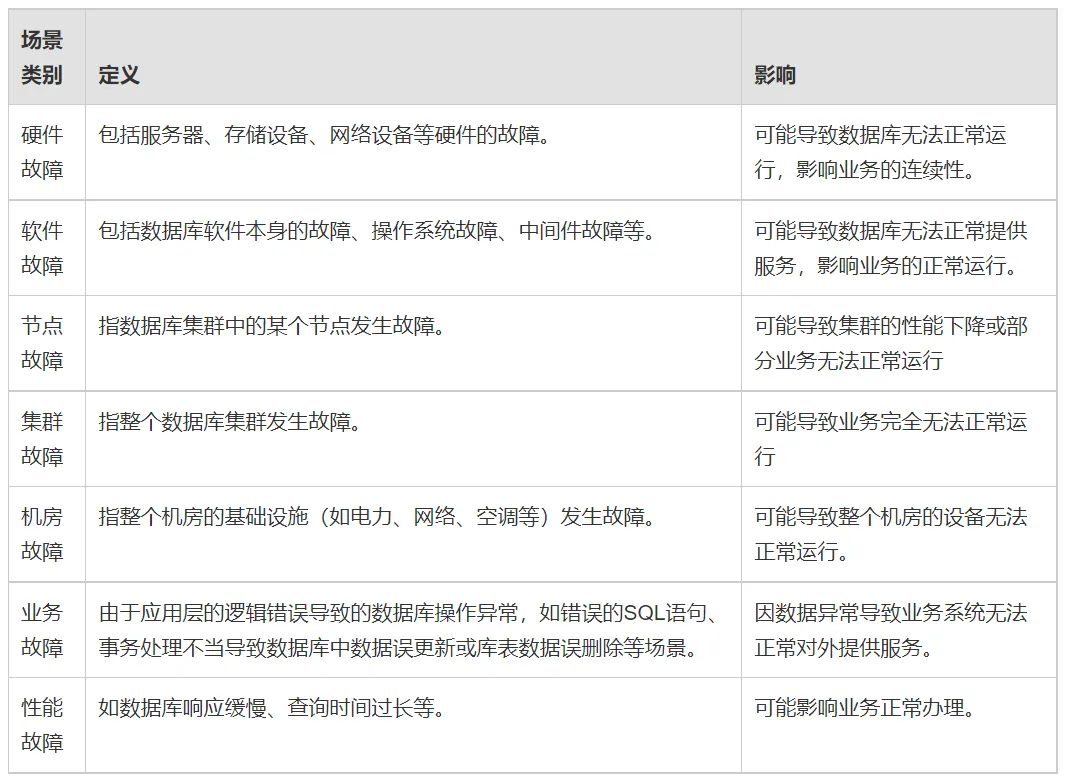Click impact 可能导致整个机房的设备无法正常运行

tap(891, 534)
